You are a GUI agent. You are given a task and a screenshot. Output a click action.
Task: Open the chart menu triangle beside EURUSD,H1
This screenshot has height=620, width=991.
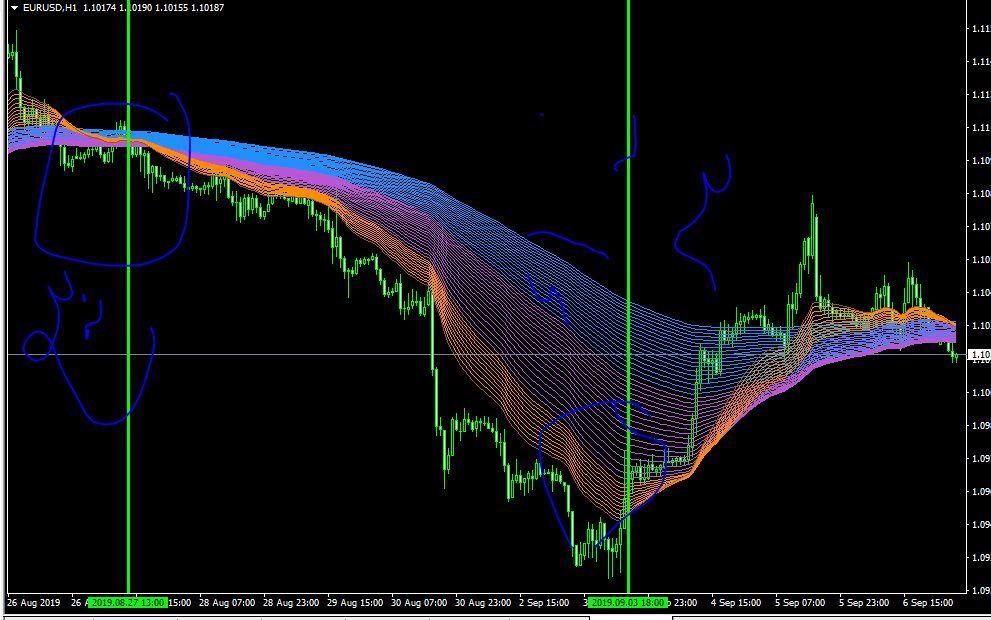coord(14,8)
